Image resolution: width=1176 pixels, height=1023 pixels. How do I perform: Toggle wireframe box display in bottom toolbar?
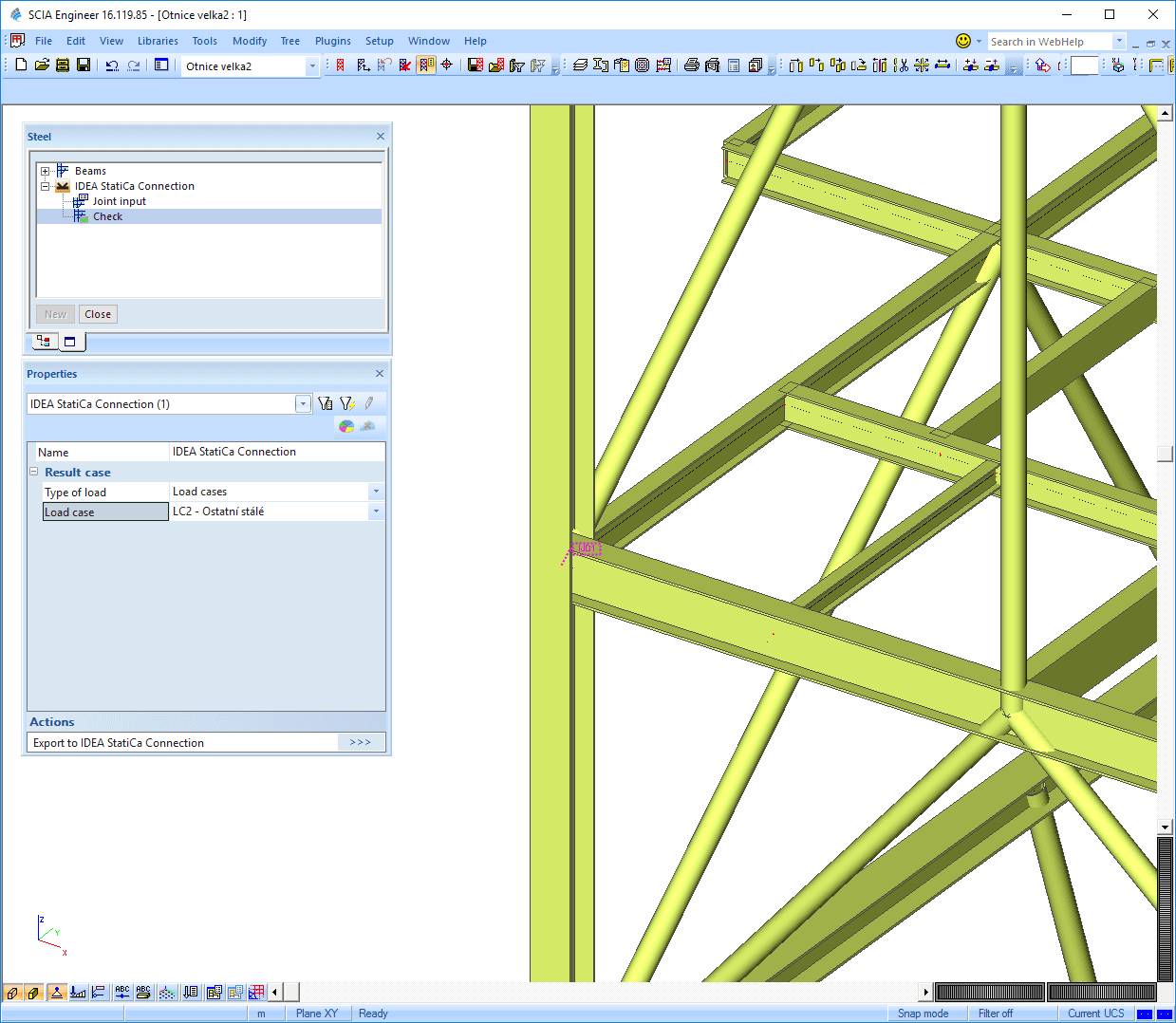(12, 993)
